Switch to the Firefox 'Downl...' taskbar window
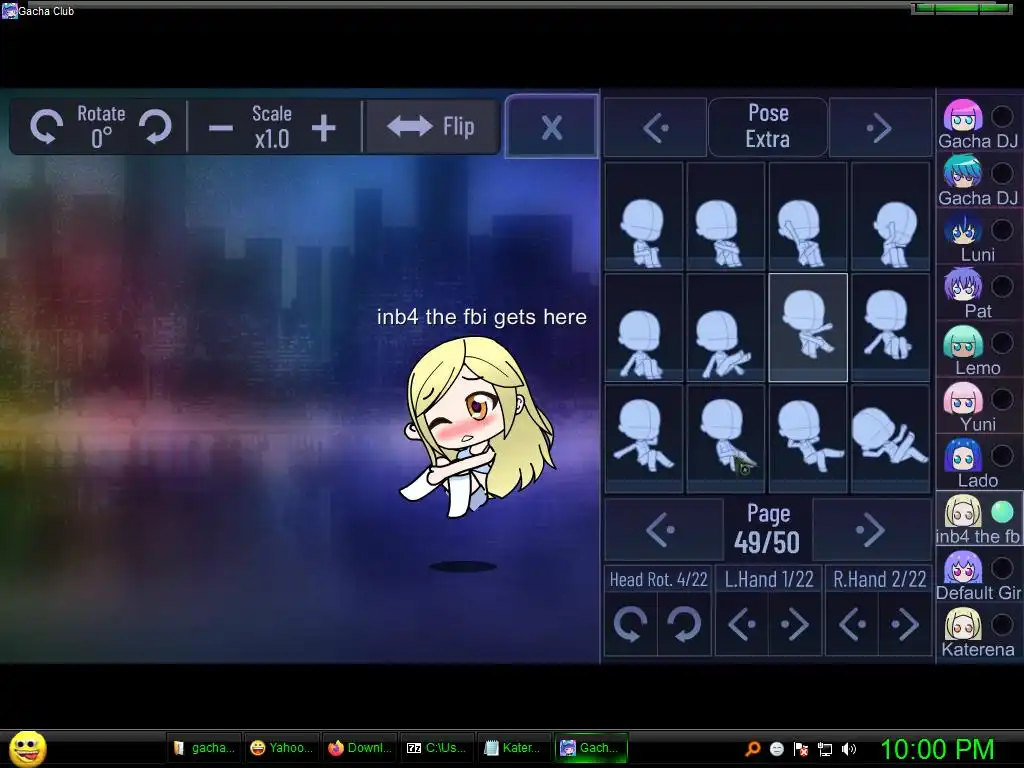The image size is (1024, 768). [x=360, y=748]
